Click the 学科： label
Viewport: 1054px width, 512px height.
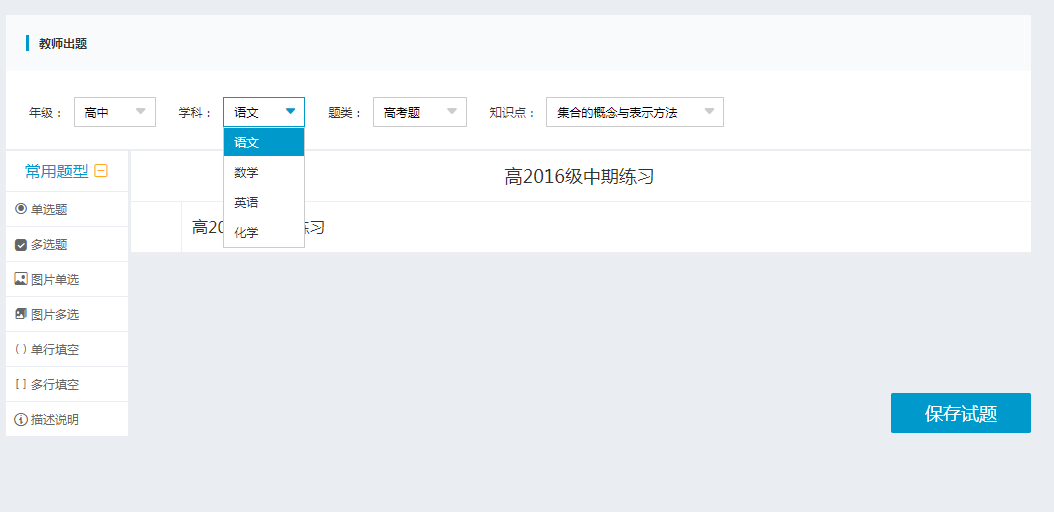pos(196,112)
